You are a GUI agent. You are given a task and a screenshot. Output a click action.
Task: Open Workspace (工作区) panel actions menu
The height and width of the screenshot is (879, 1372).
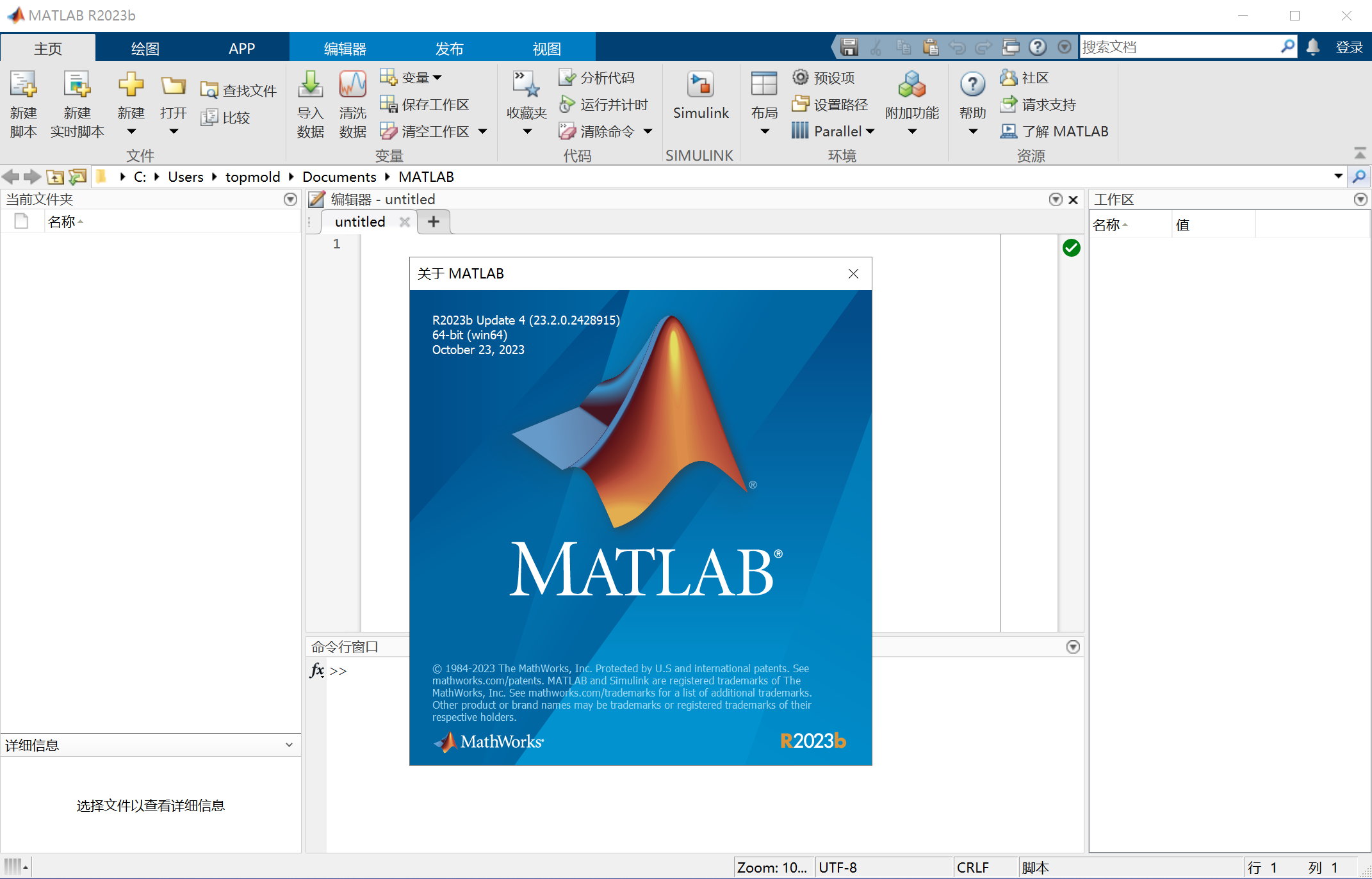[1361, 200]
